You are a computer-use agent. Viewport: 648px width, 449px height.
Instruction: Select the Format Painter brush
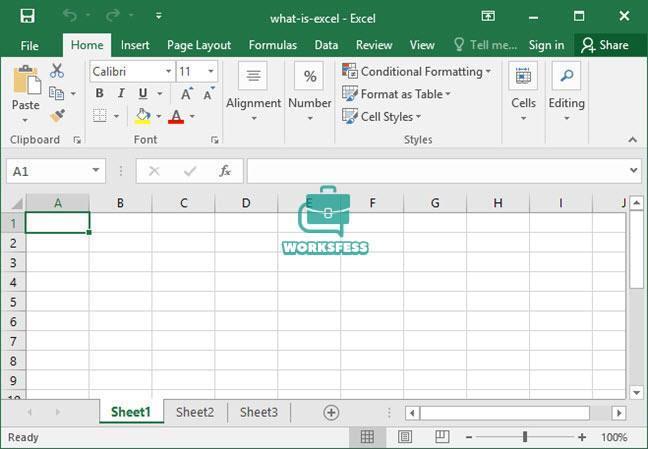57,115
